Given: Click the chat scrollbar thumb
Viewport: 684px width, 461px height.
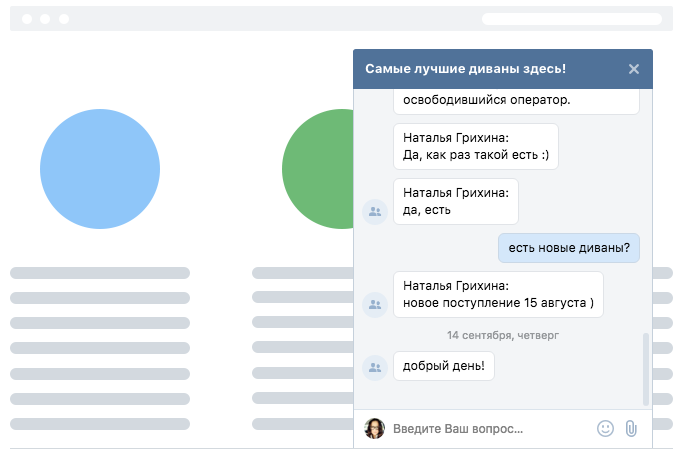Looking at the screenshot, I should (646, 369).
